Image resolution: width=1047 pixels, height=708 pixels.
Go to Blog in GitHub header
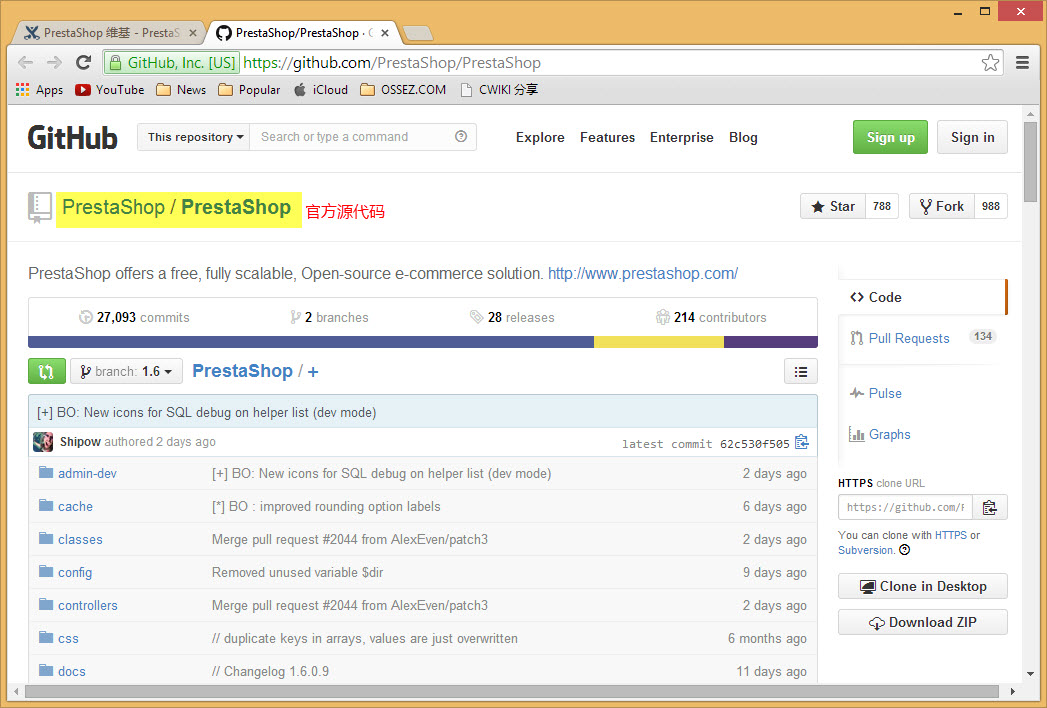[743, 137]
